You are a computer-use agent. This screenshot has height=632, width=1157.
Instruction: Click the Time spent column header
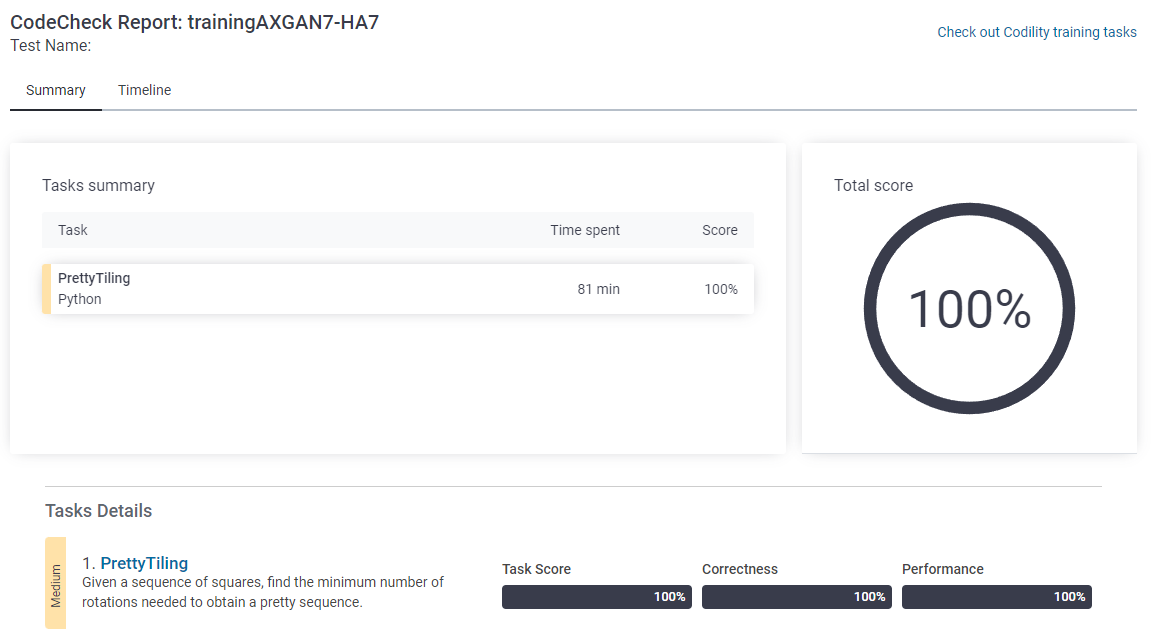coord(584,230)
